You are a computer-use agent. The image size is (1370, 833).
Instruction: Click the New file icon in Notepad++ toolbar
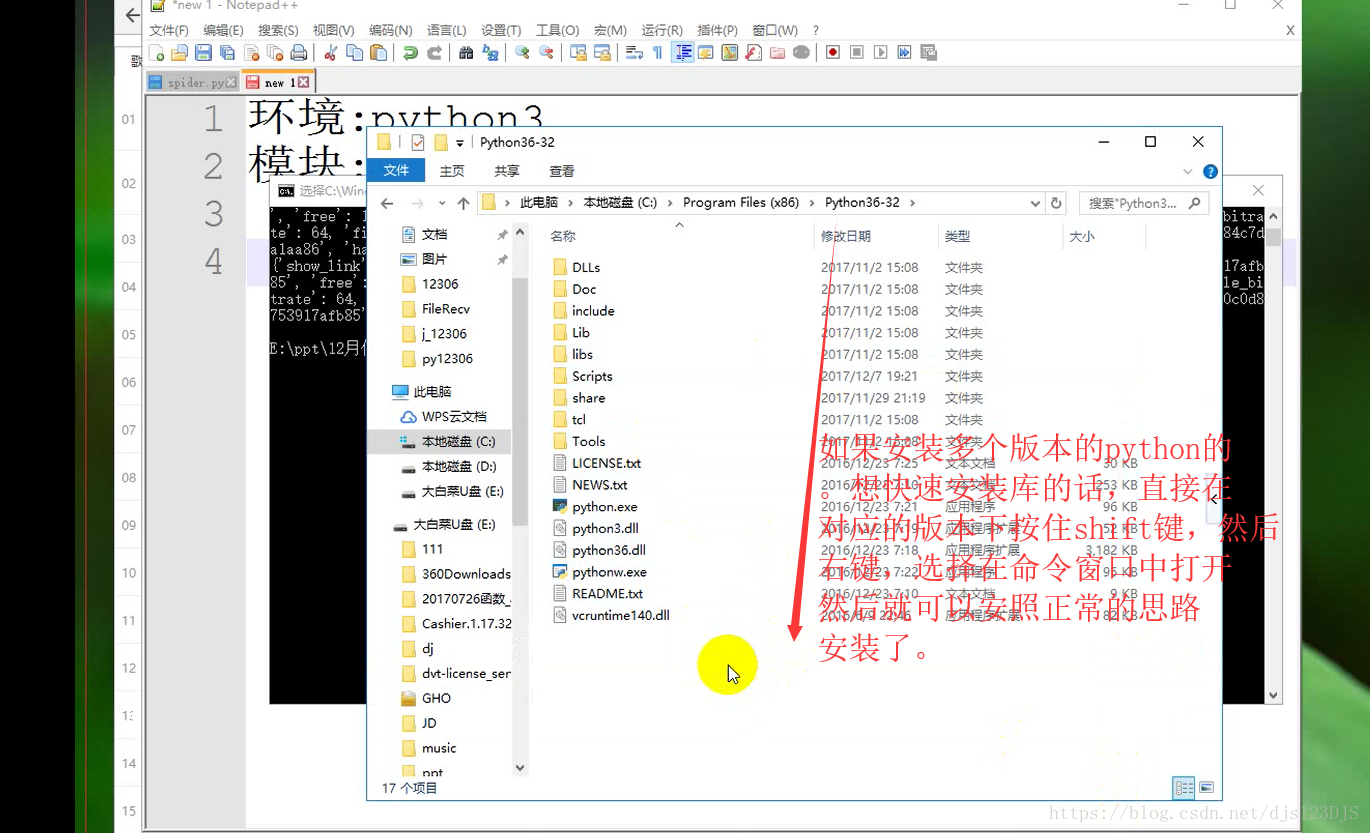point(157,53)
